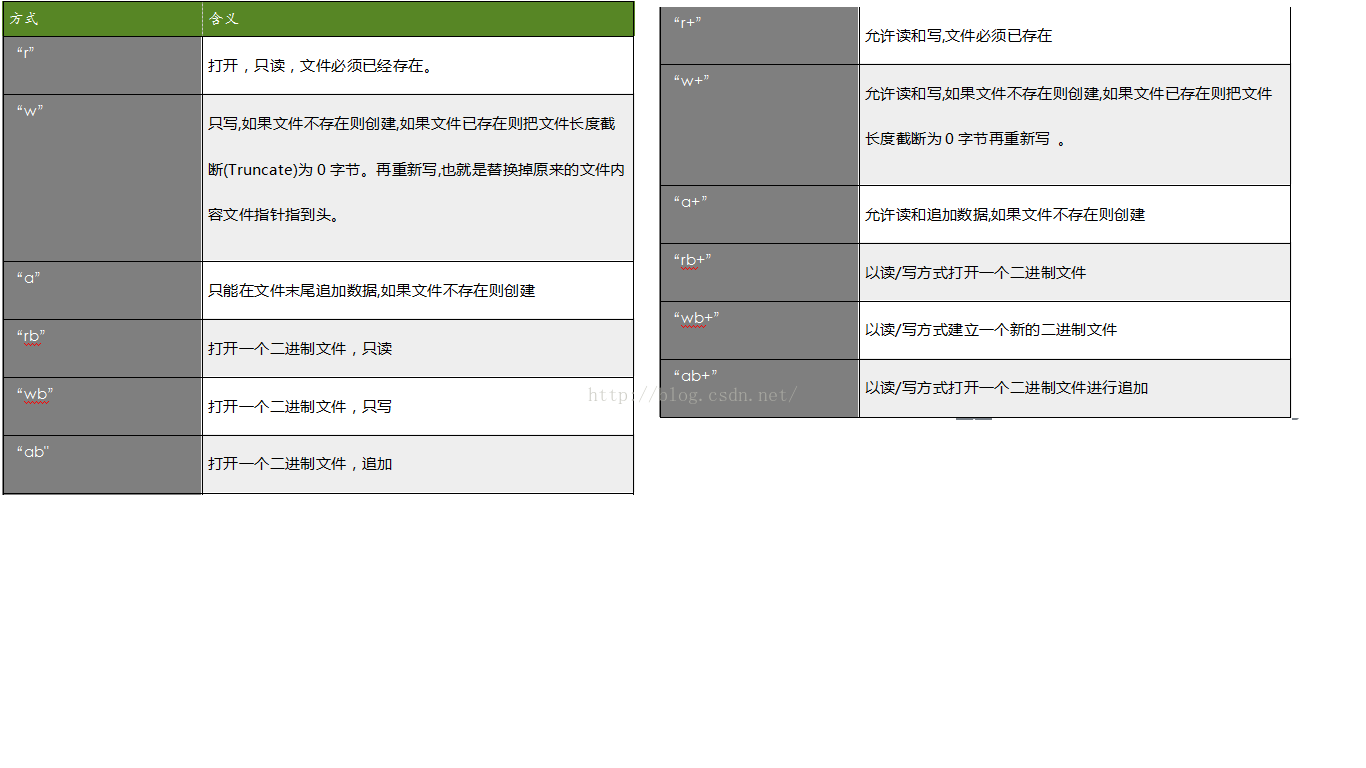Image resolution: width=1366 pixels, height=768 pixels.
Task: Click text 允许读和追加数据,如果文件不存在则创建
Action: pyautogui.click(x=1005, y=215)
